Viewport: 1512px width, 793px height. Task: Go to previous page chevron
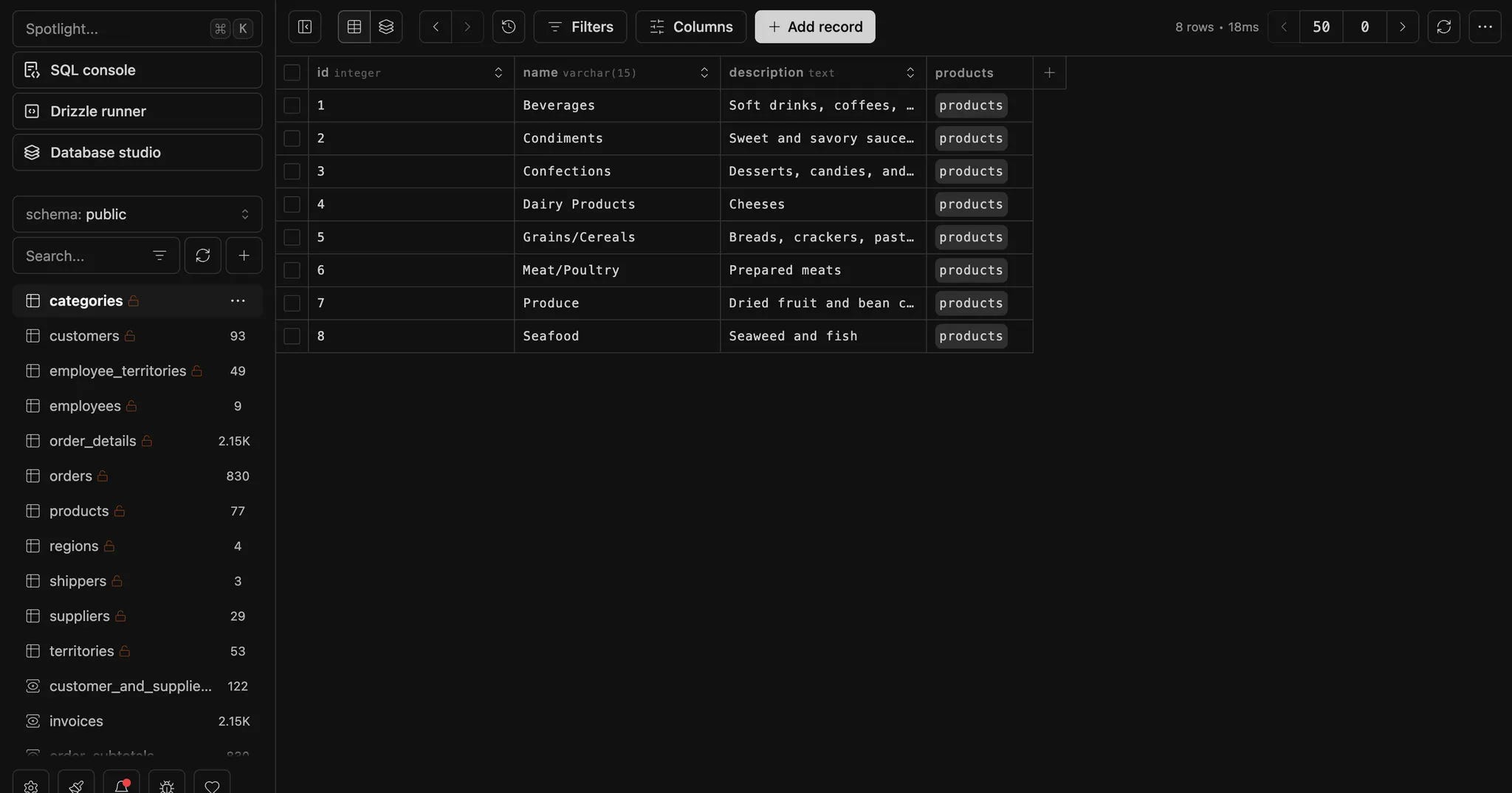[x=1284, y=27]
